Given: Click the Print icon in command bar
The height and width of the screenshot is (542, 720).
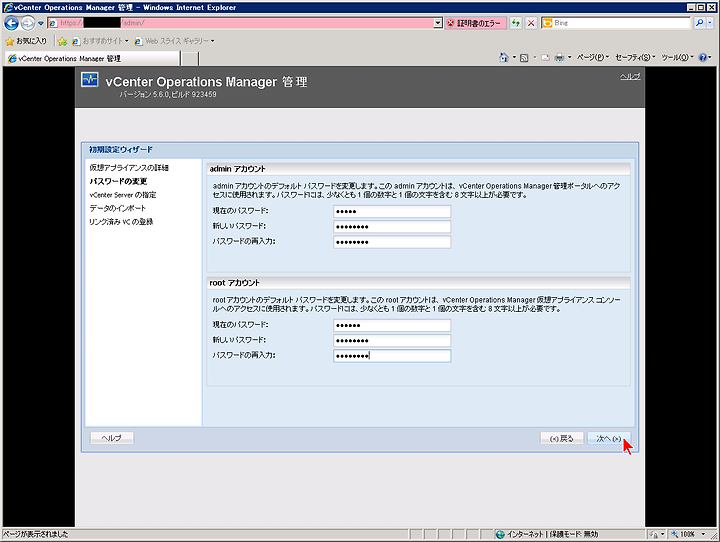Looking at the screenshot, I should coord(559,57).
